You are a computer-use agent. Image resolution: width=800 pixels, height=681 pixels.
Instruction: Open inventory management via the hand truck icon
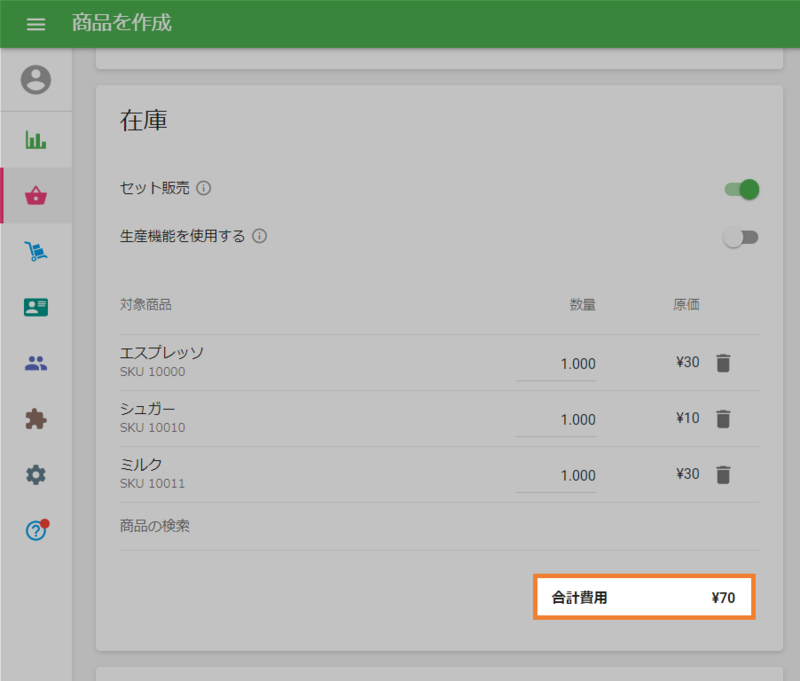click(36, 251)
